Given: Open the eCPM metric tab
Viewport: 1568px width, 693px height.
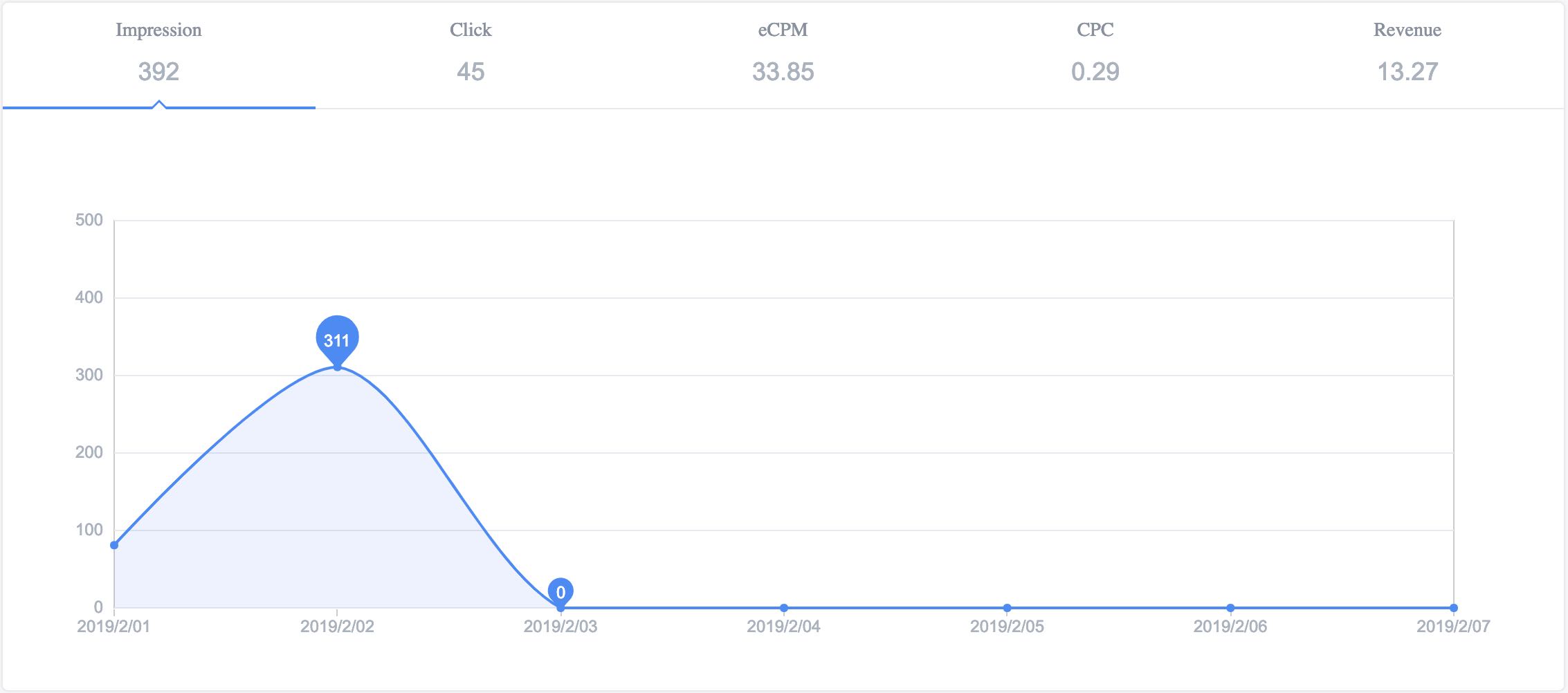Looking at the screenshot, I should point(783,54).
